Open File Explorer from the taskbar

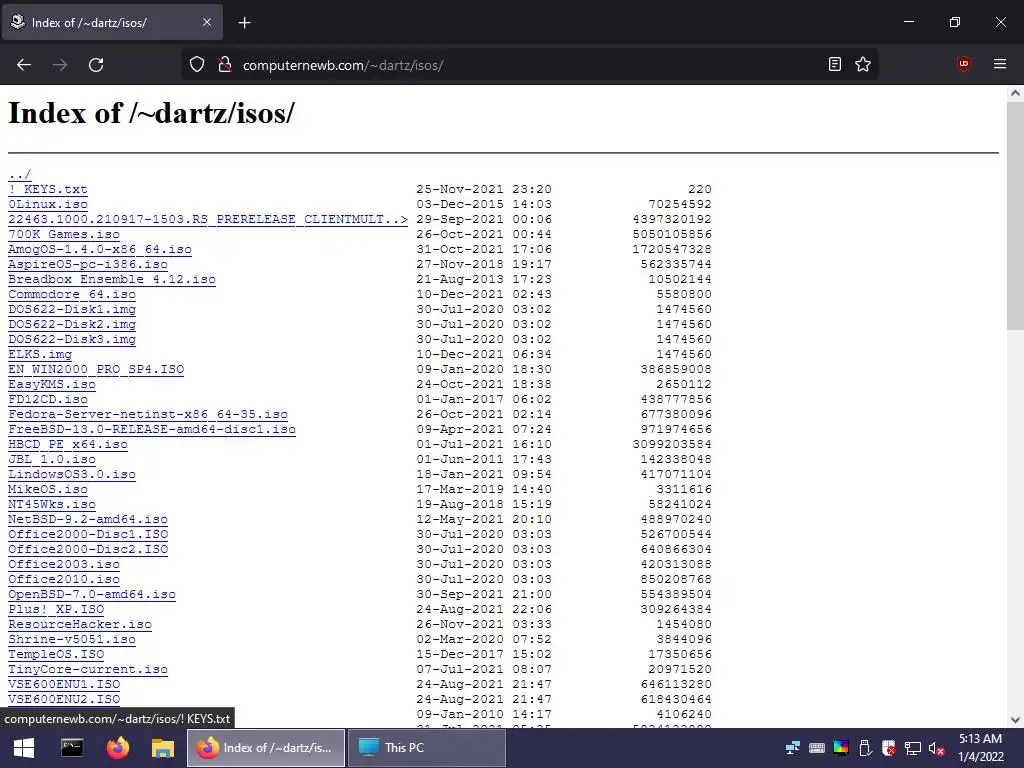tap(163, 748)
